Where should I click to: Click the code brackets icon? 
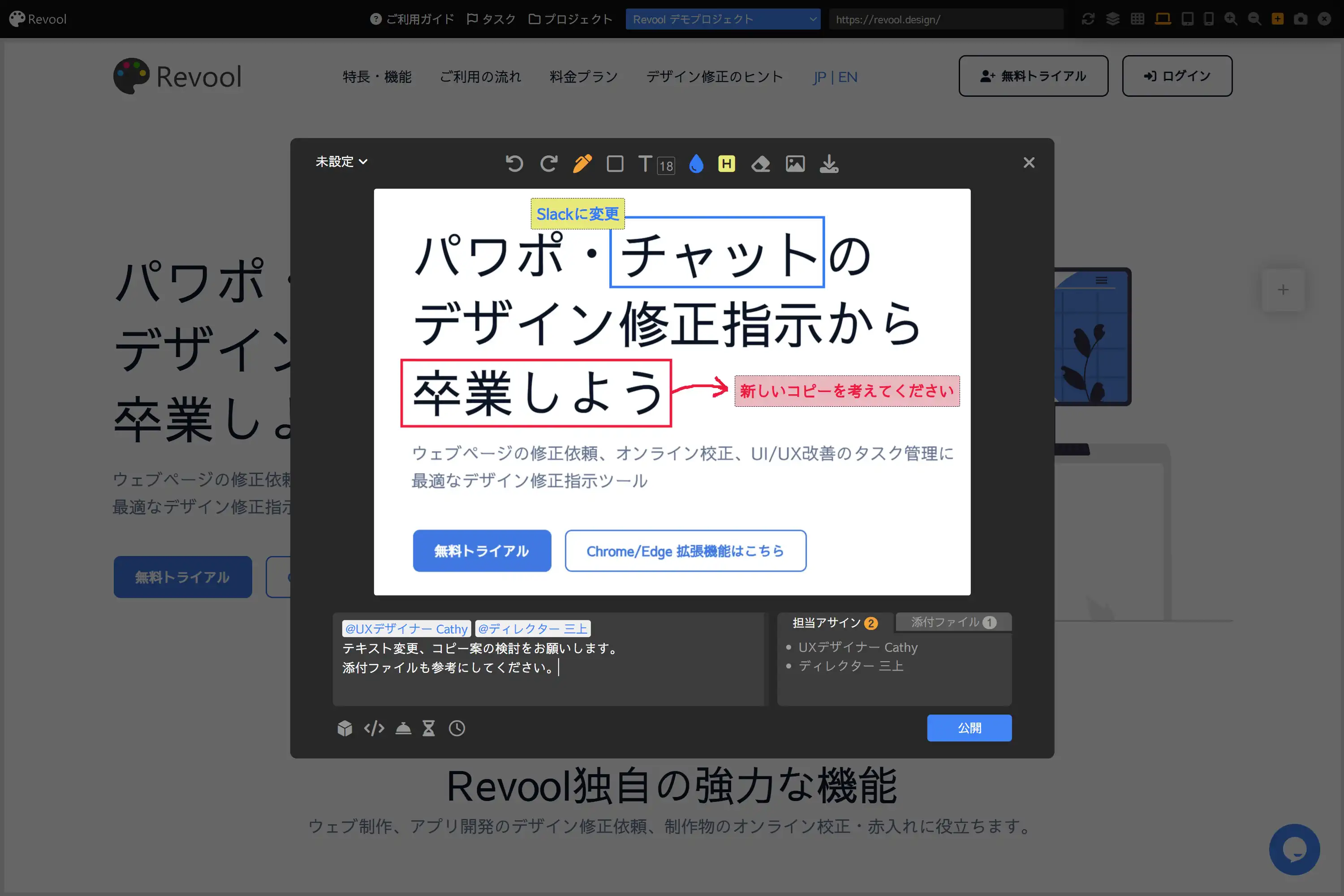pos(374,728)
